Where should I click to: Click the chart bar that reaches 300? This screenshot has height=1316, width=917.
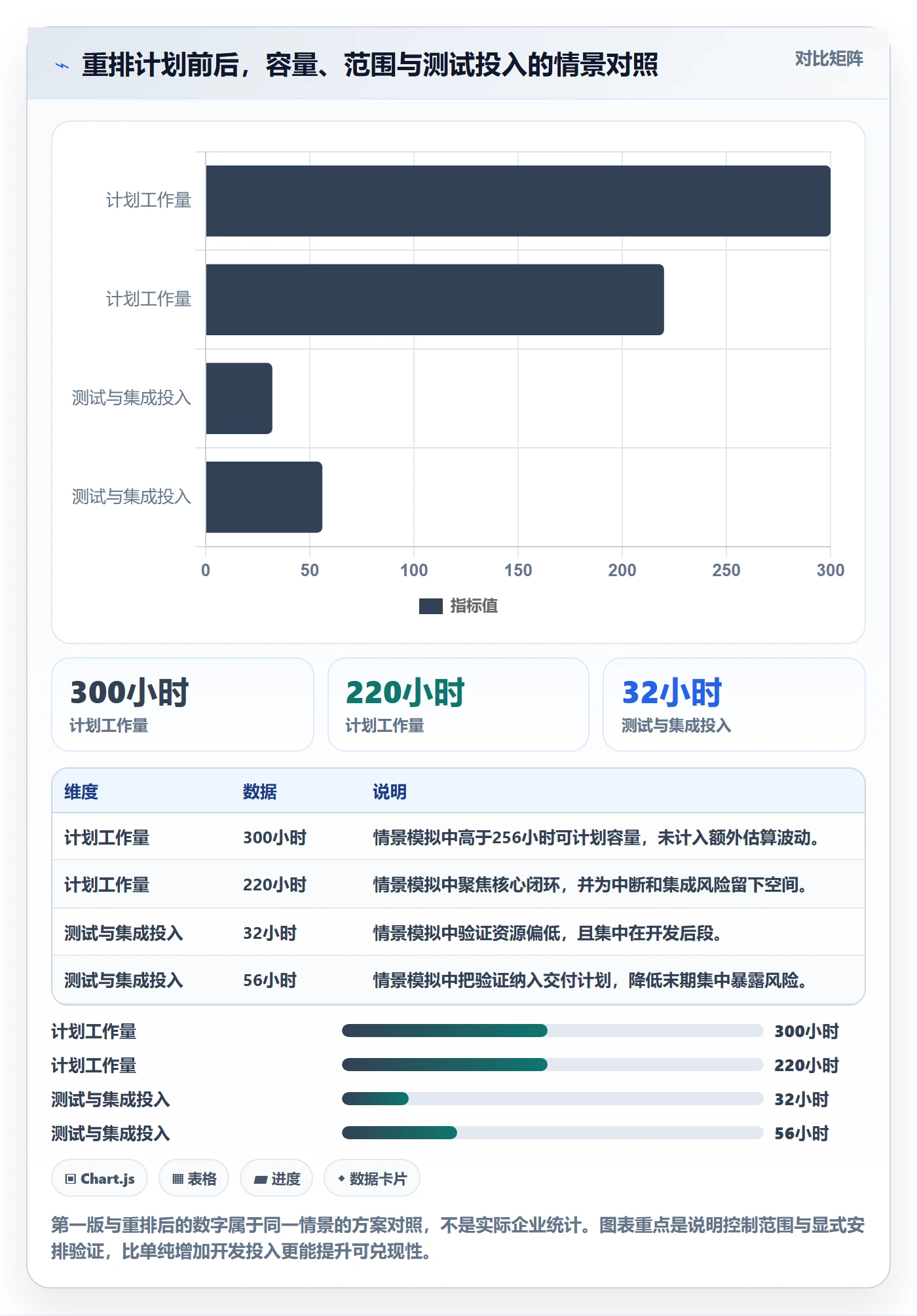click(518, 201)
